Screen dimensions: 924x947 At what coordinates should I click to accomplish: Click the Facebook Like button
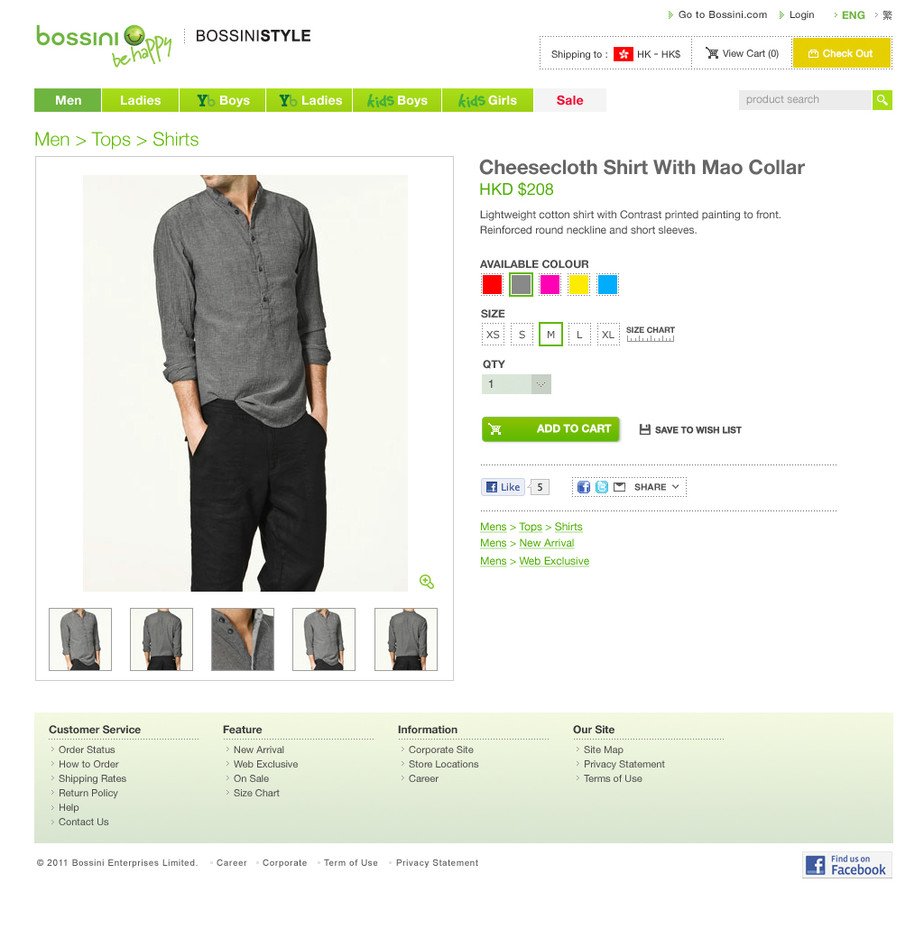502,487
